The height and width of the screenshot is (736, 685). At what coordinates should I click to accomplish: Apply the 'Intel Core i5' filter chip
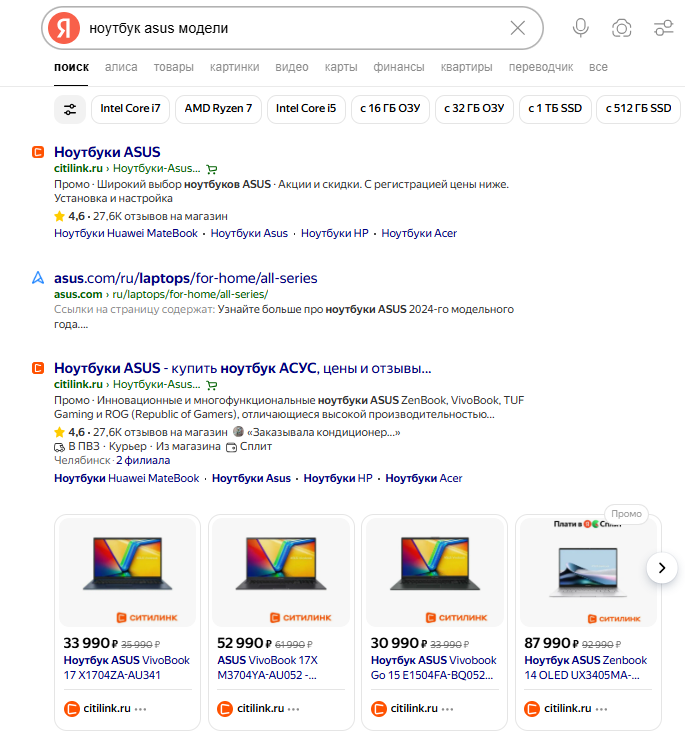306,109
